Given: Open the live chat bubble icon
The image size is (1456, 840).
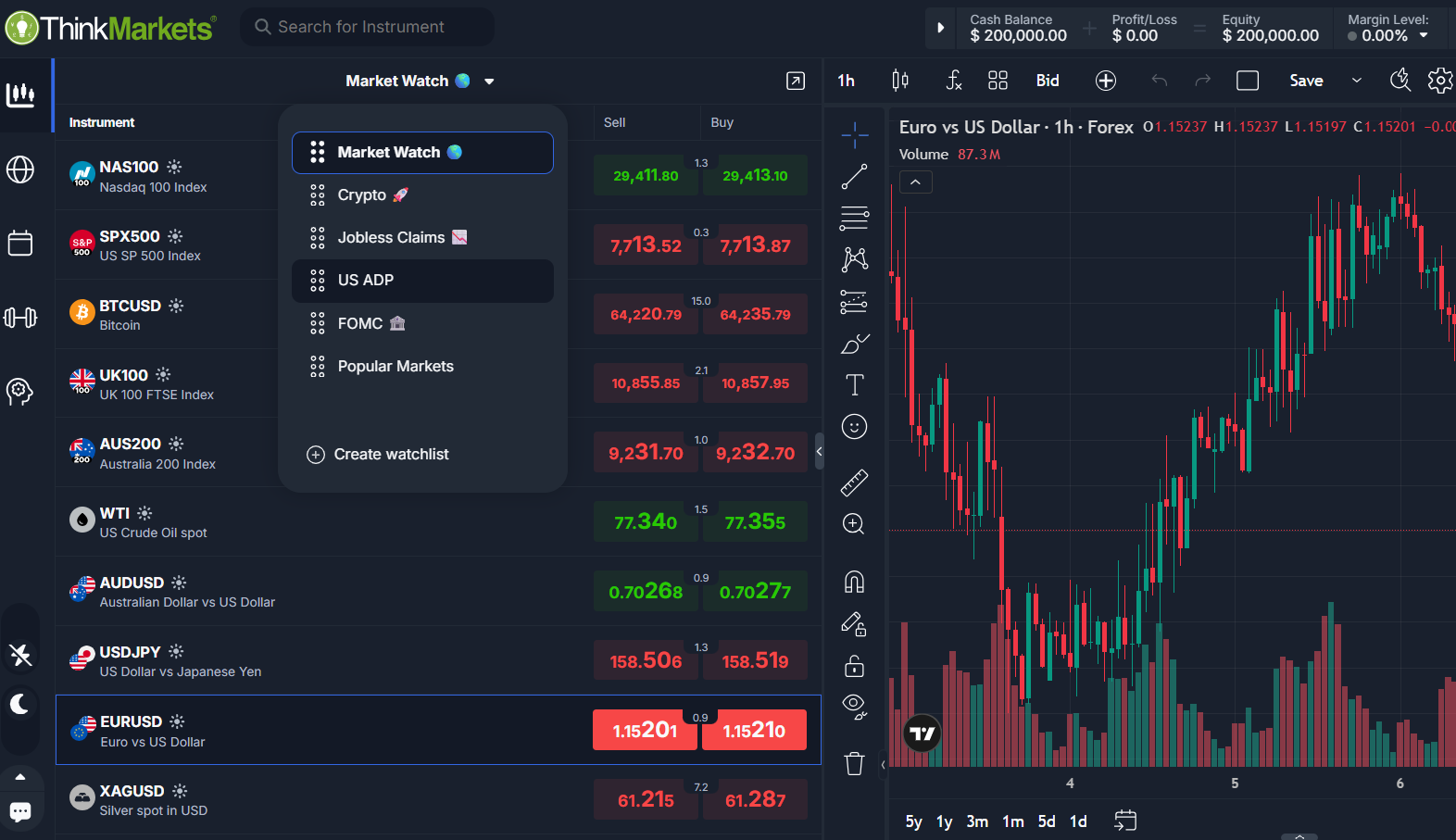Looking at the screenshot, I should tap(20, 812).
